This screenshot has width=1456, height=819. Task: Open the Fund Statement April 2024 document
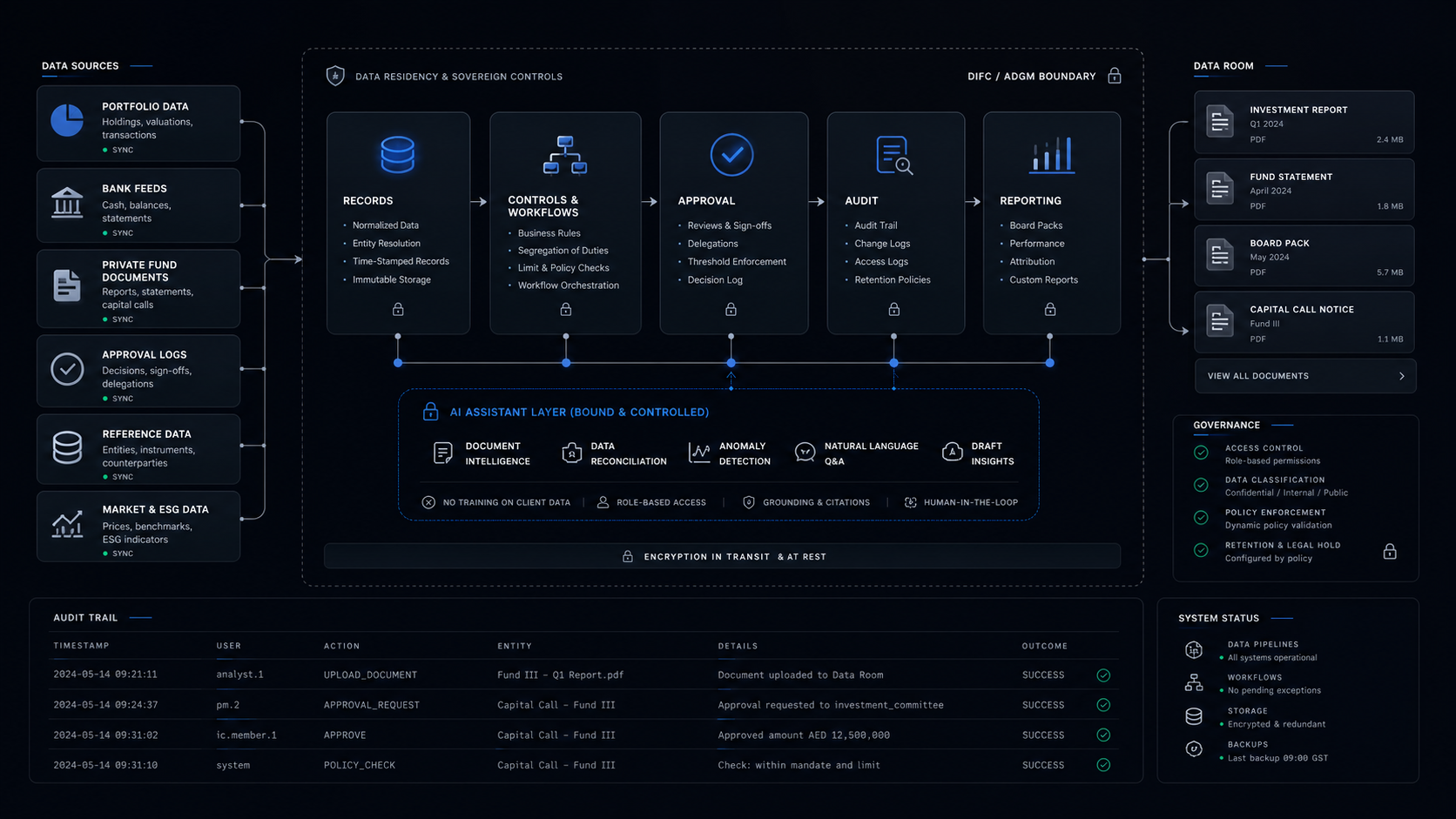(1304, 189)
